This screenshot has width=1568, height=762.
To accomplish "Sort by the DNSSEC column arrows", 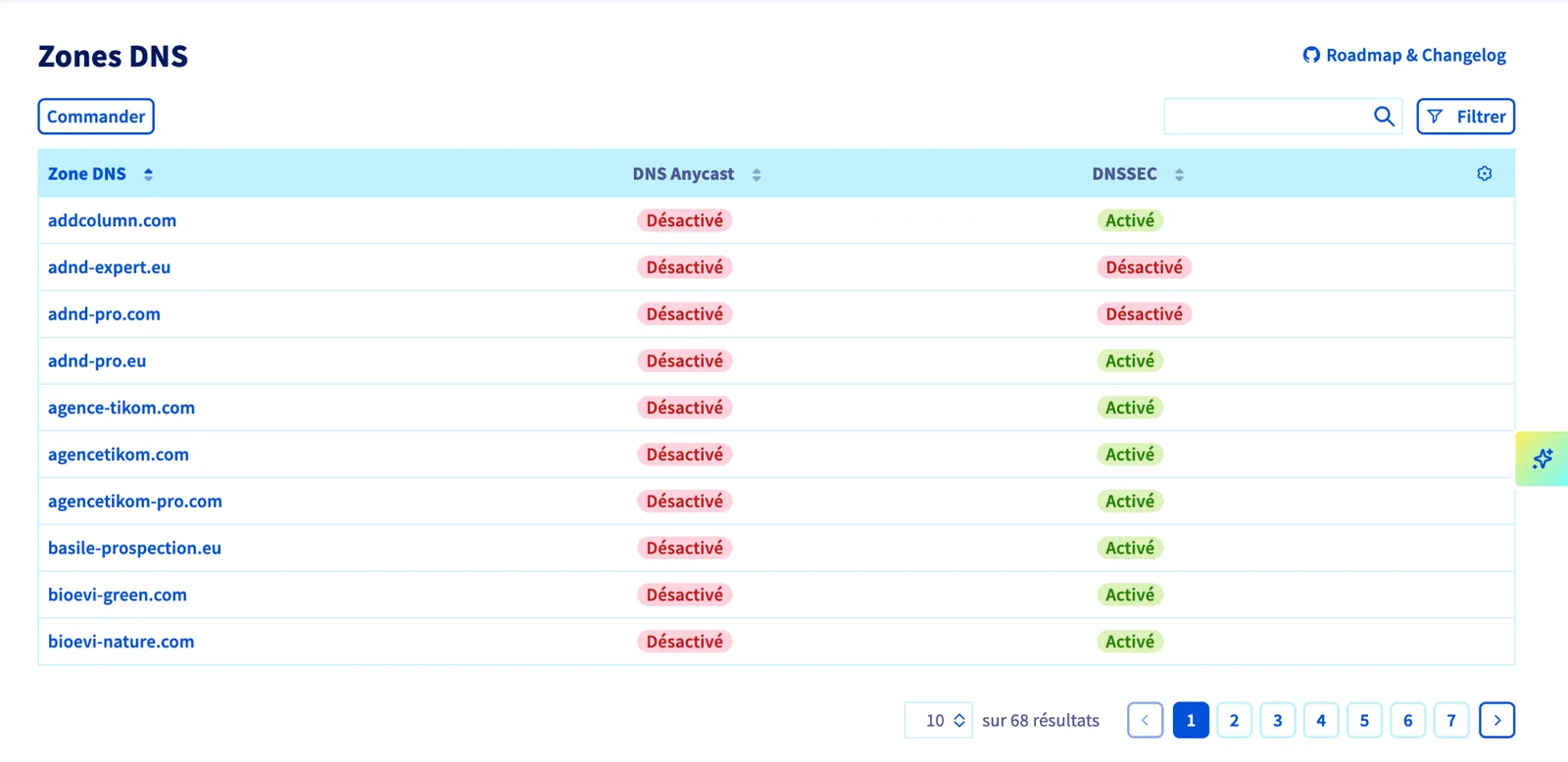I will pos(1179,174).
